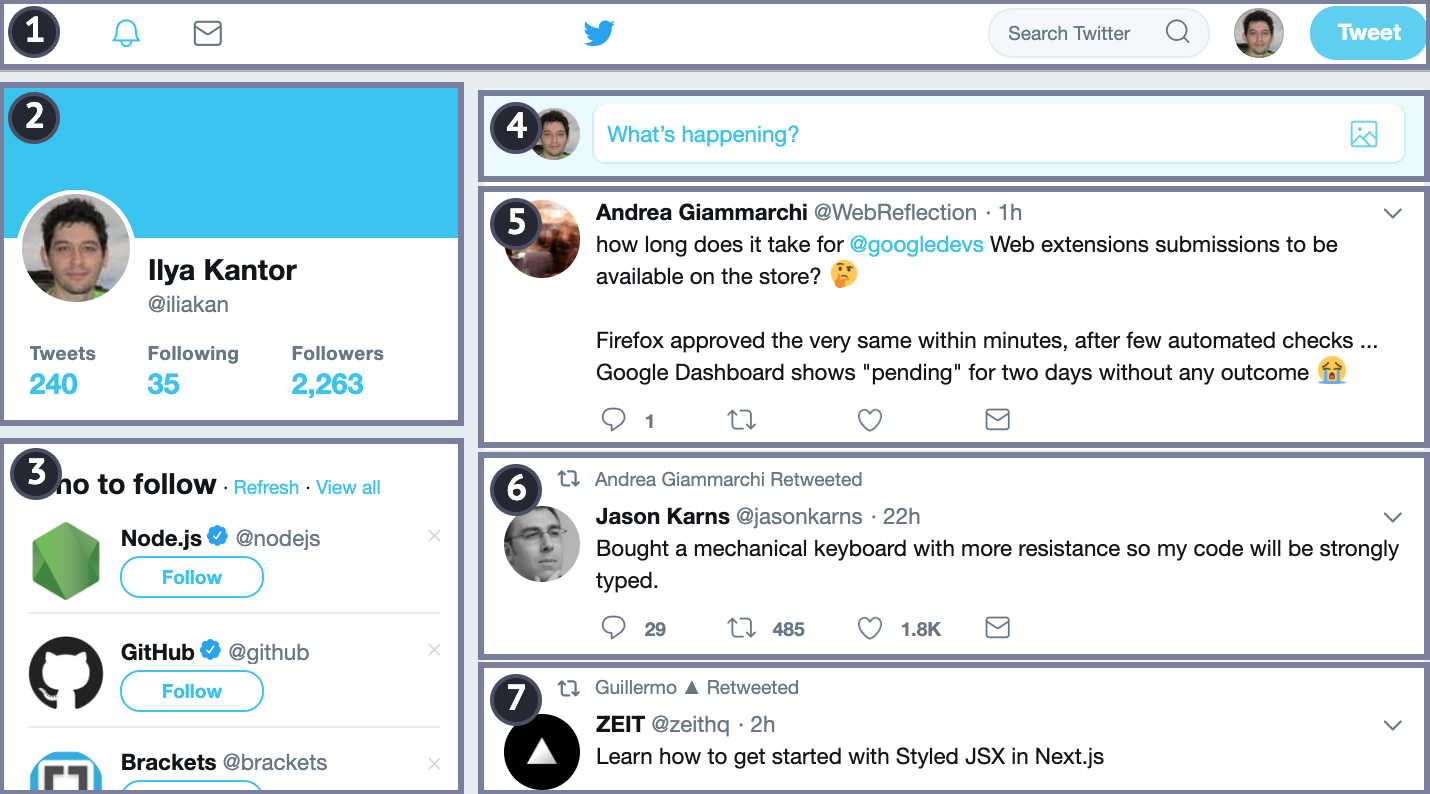Reply to Andrea Giammarchi's tweet
The width and height of the screenshot is (1430, 794).
click(x=614, y=420)
